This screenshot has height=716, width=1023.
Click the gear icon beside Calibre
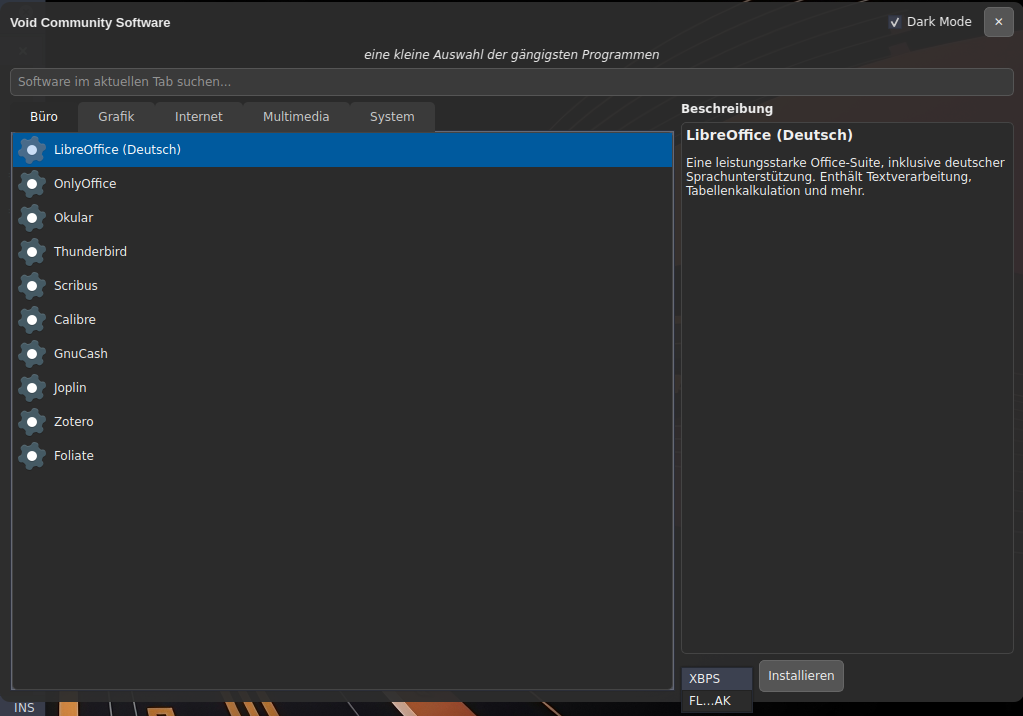[x=32, y=320]
